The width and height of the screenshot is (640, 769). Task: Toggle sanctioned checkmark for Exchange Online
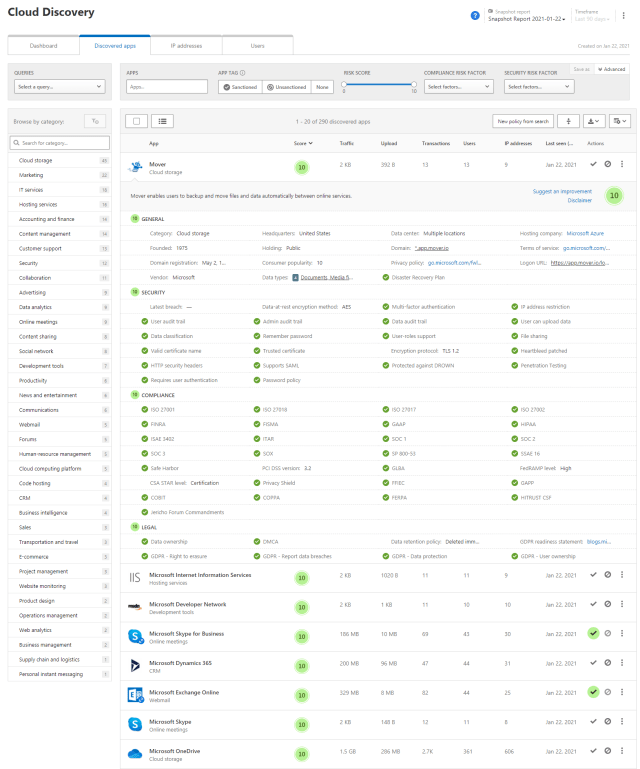(593, 692)
